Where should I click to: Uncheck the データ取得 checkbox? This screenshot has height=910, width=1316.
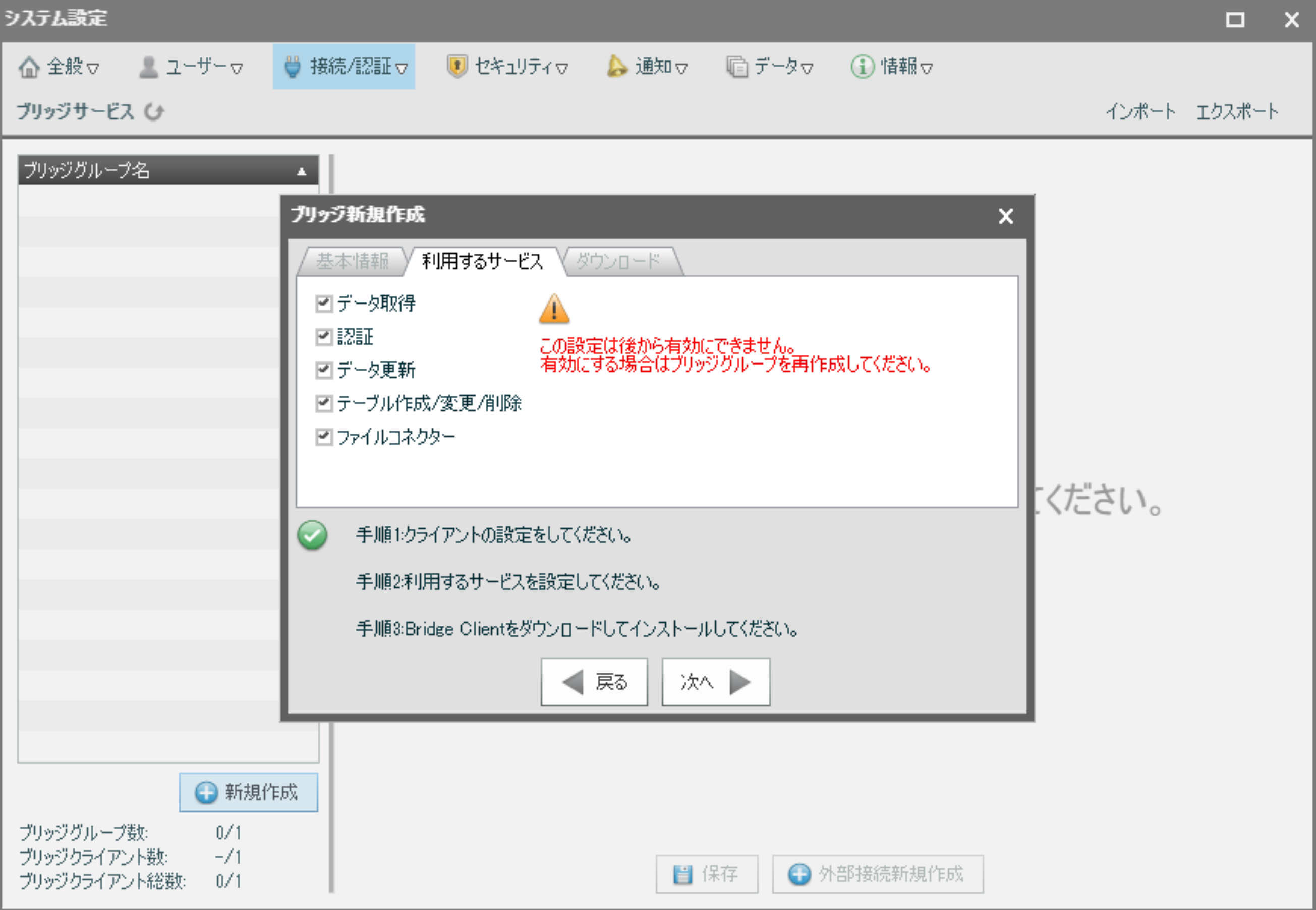(323, 304)
